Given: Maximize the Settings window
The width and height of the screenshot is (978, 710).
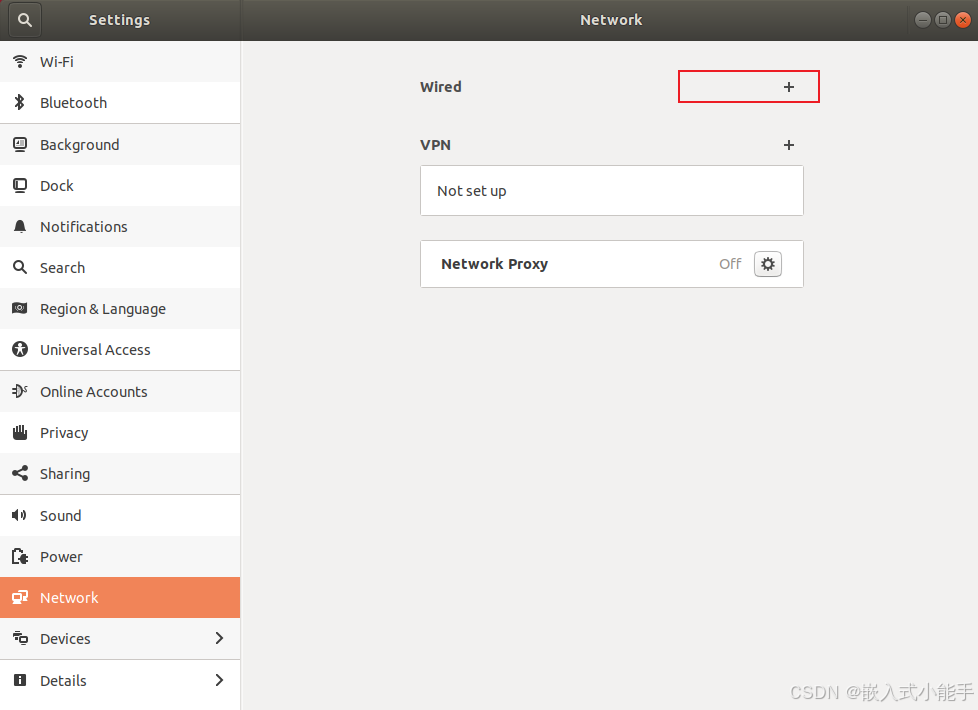Looking at the screenshot, I should tap(943, 20).
